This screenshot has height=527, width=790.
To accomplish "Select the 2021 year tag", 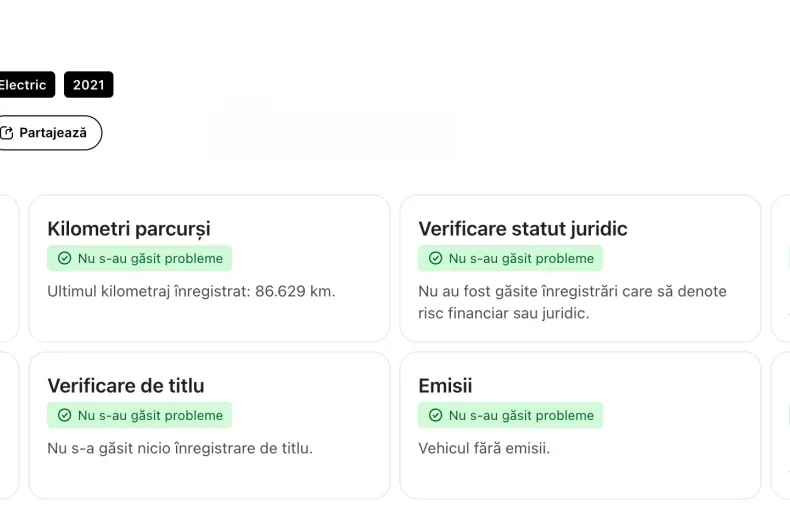I will click(x=88, y=85).
